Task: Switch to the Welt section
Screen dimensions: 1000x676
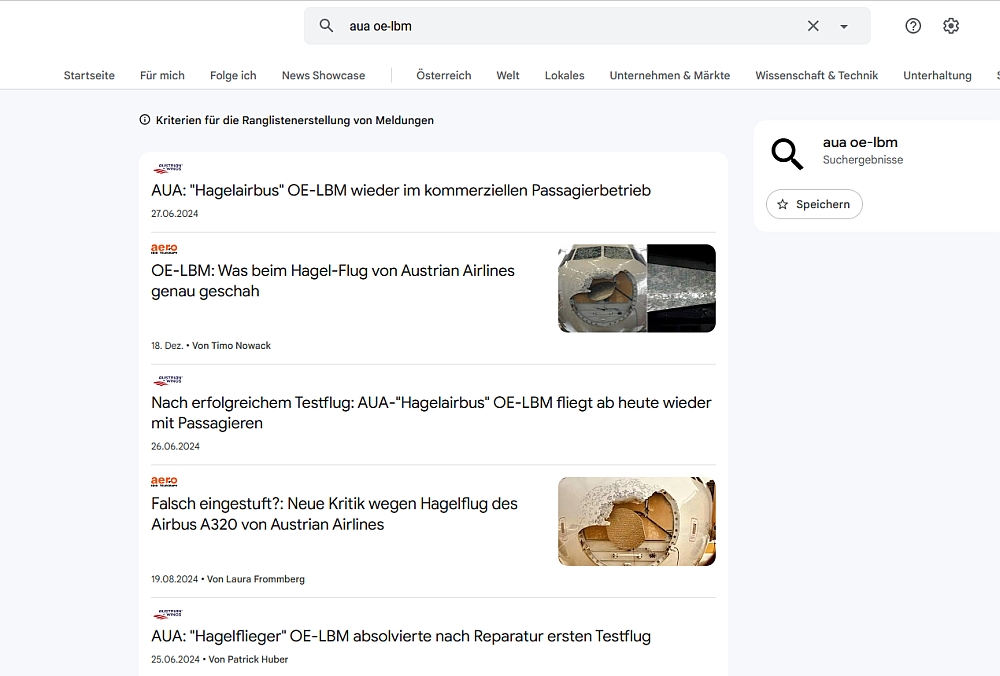Action: coord(508,75)
